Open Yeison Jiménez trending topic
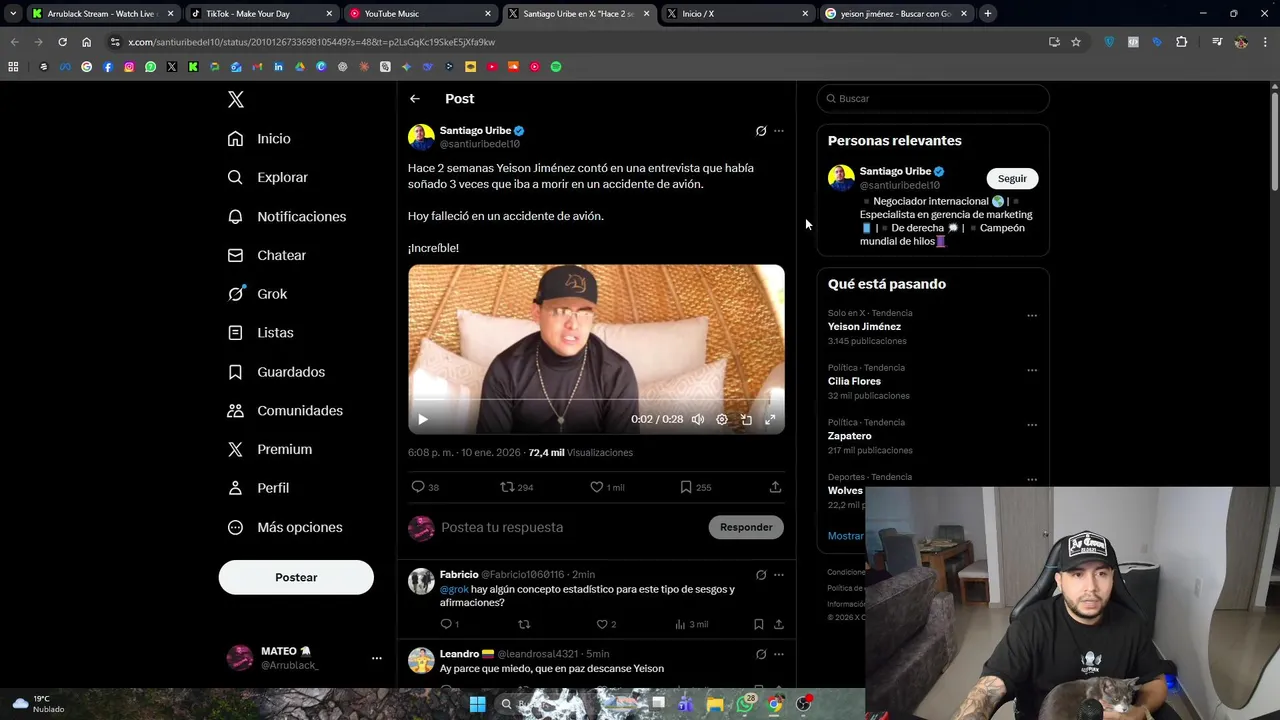 (x=864, y=327)
